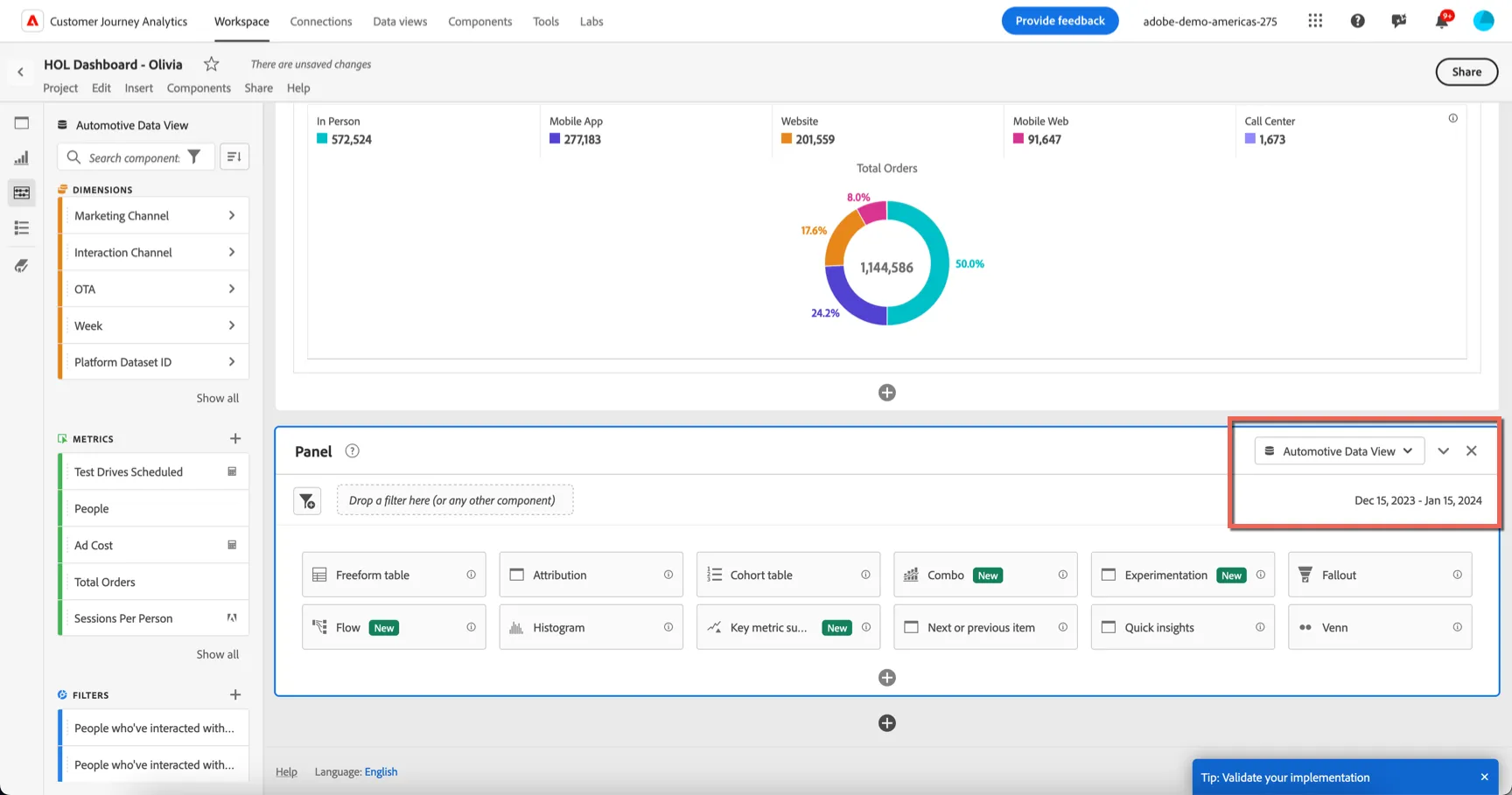Collapse the Panel using the chevron

pyautogui.click(x=1443, y=451)
